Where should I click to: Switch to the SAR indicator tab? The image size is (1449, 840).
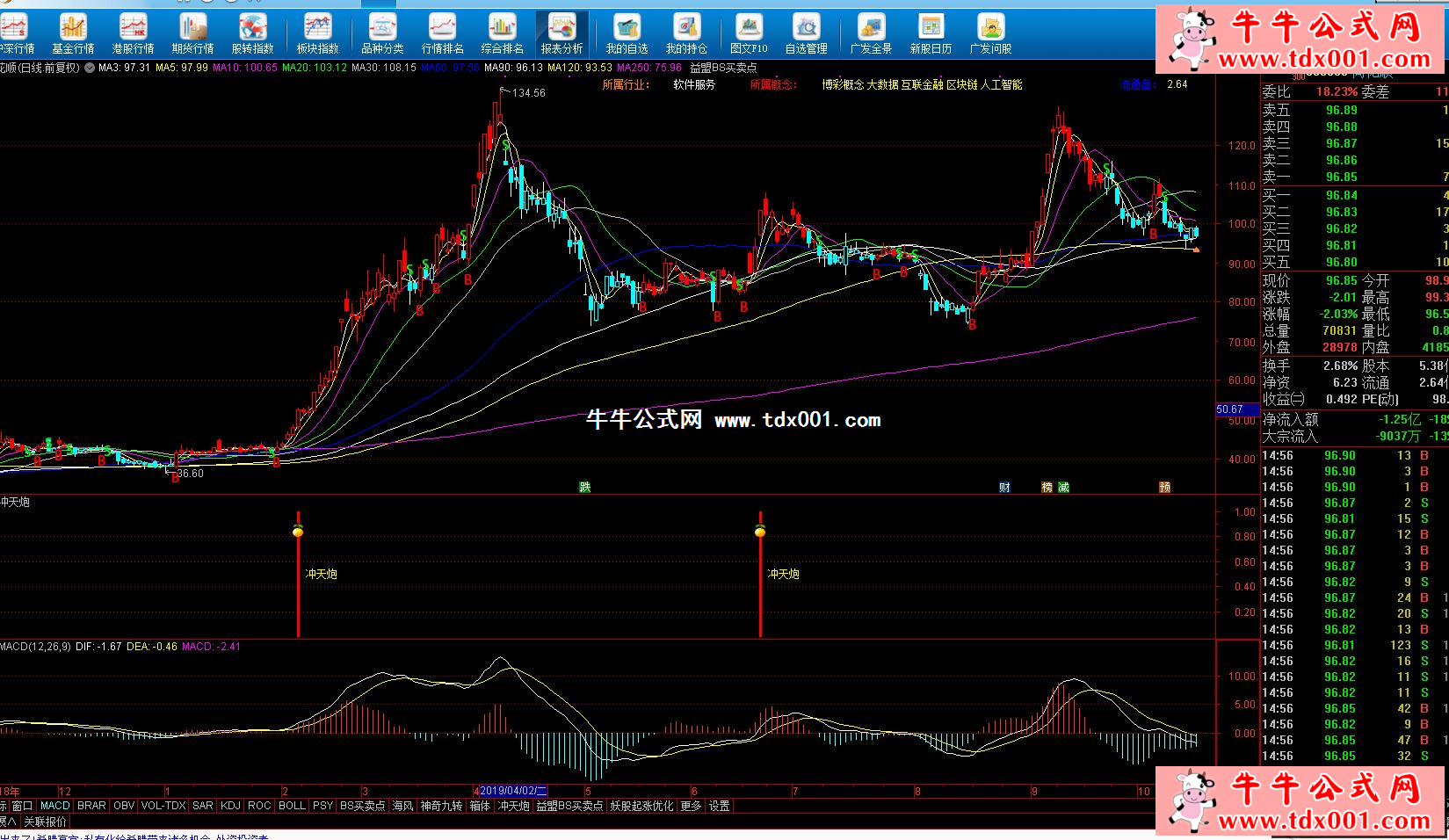pos(203,806)
